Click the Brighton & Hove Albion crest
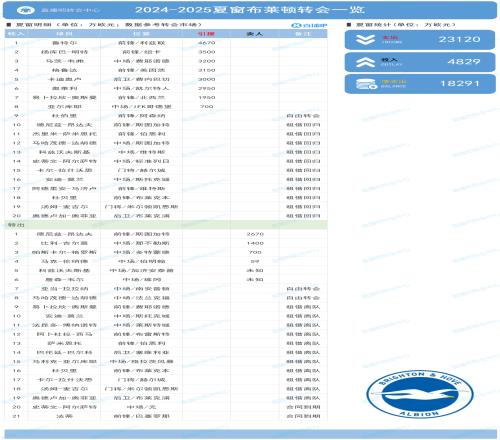 (x=420, y=394)
